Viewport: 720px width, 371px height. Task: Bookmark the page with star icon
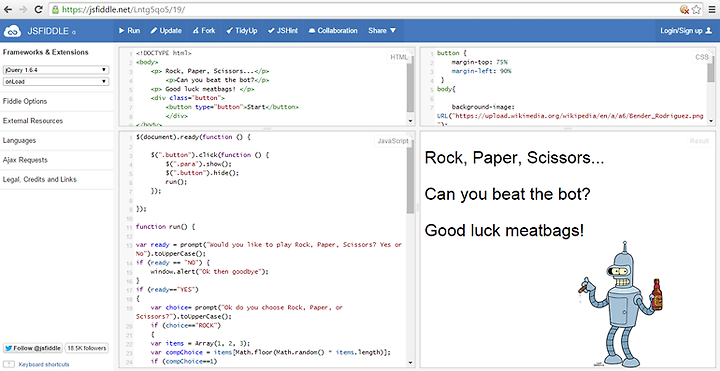696,9
